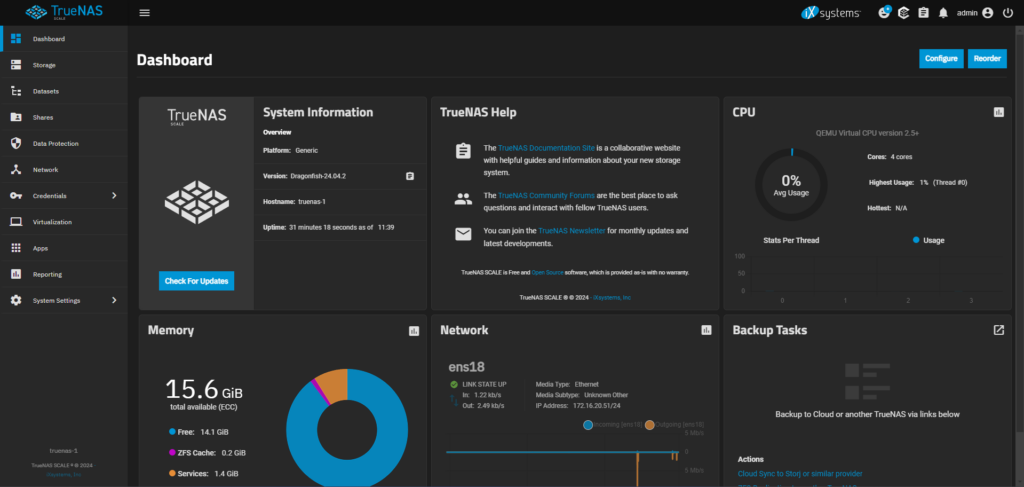Open TrueNAS Newsletter link

(571, 230)
